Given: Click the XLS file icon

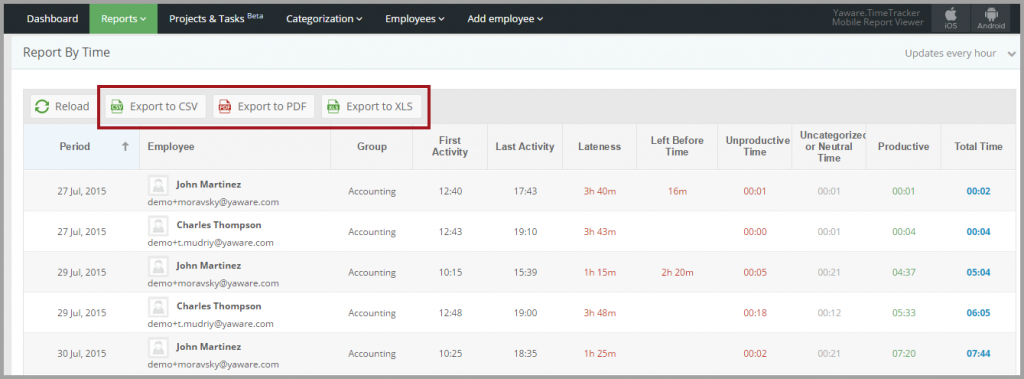Looking at the screenshot, I should [333, 107].
